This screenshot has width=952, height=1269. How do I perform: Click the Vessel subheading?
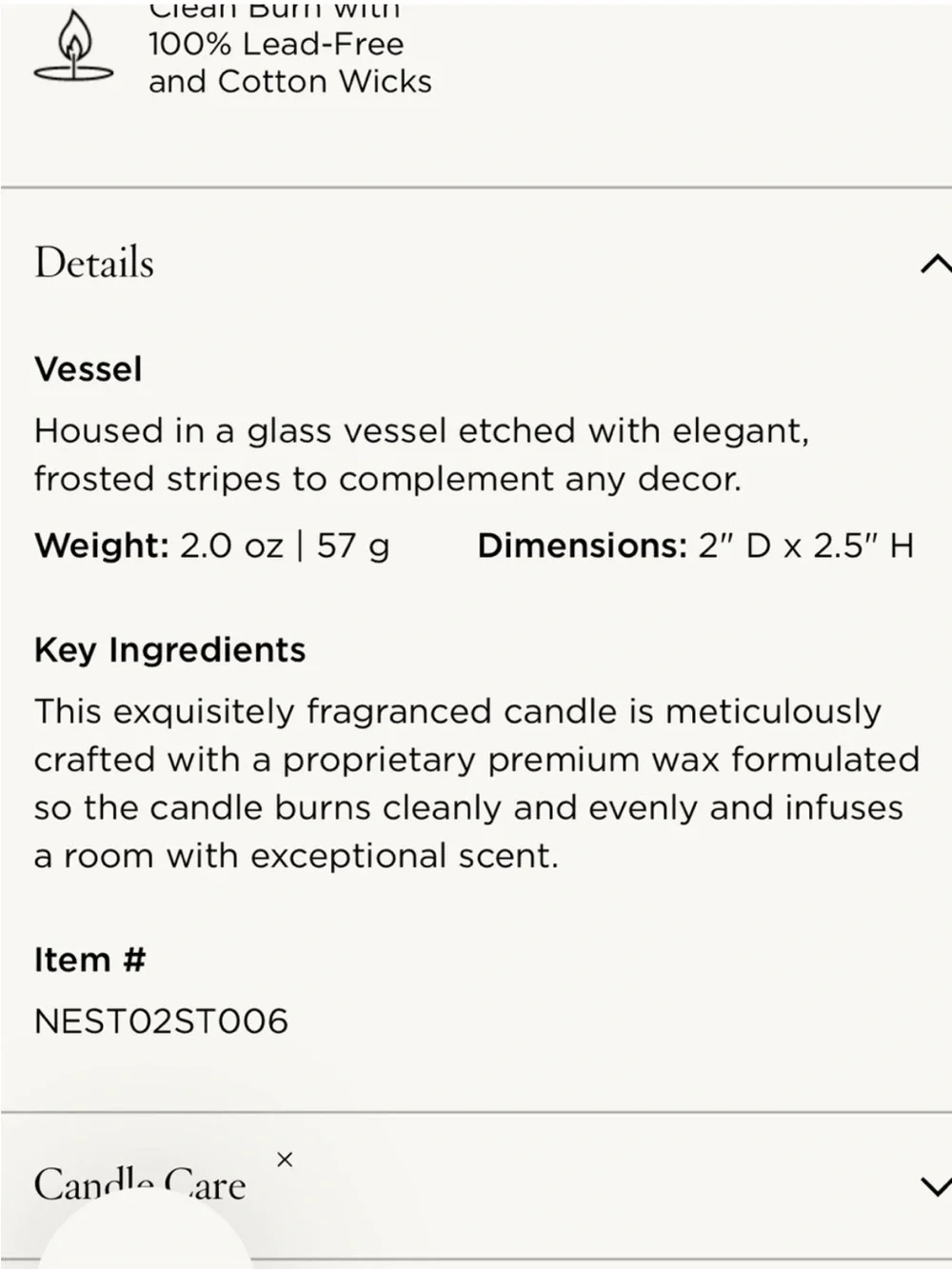88,369
